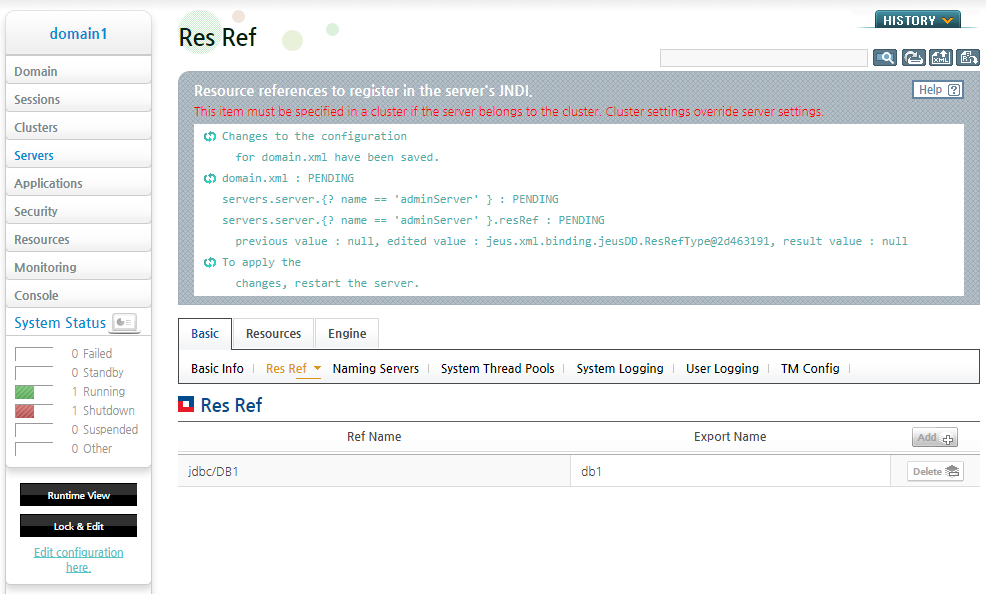The width and height of the screenshot is (986, 594).
Task: Click the Lock & Edit button
Action: [x=79, y=525]
